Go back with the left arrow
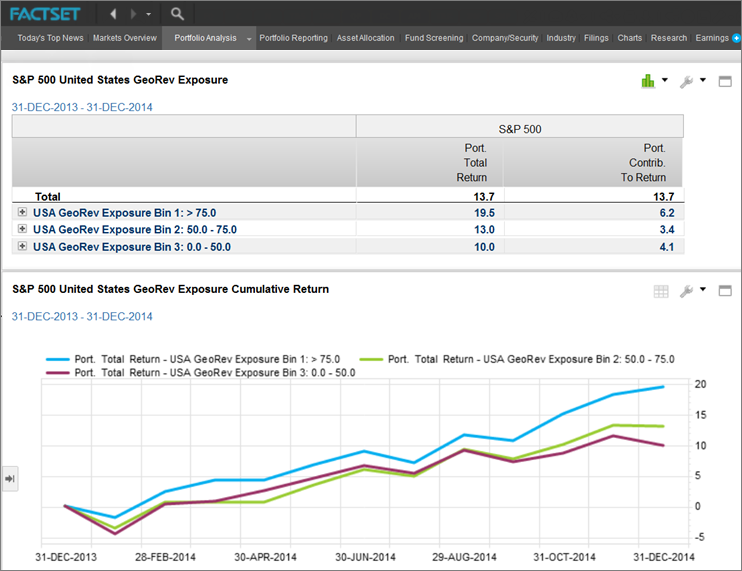742x571 pixels. [x=113, y=14]
